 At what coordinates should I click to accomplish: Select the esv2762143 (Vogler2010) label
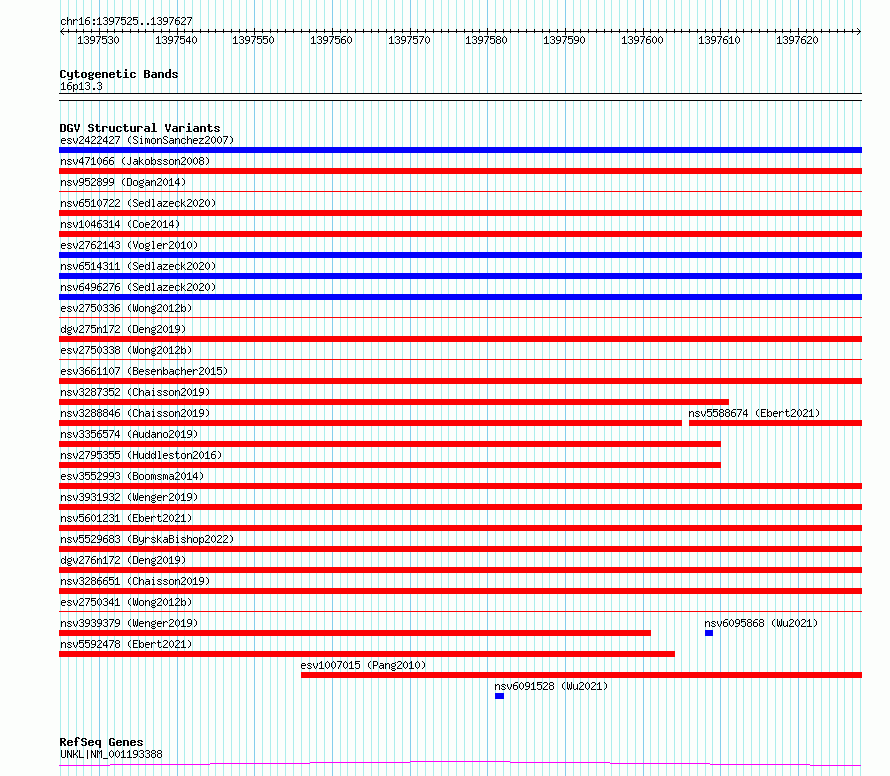pyautogui.click(x=129, y=245)
